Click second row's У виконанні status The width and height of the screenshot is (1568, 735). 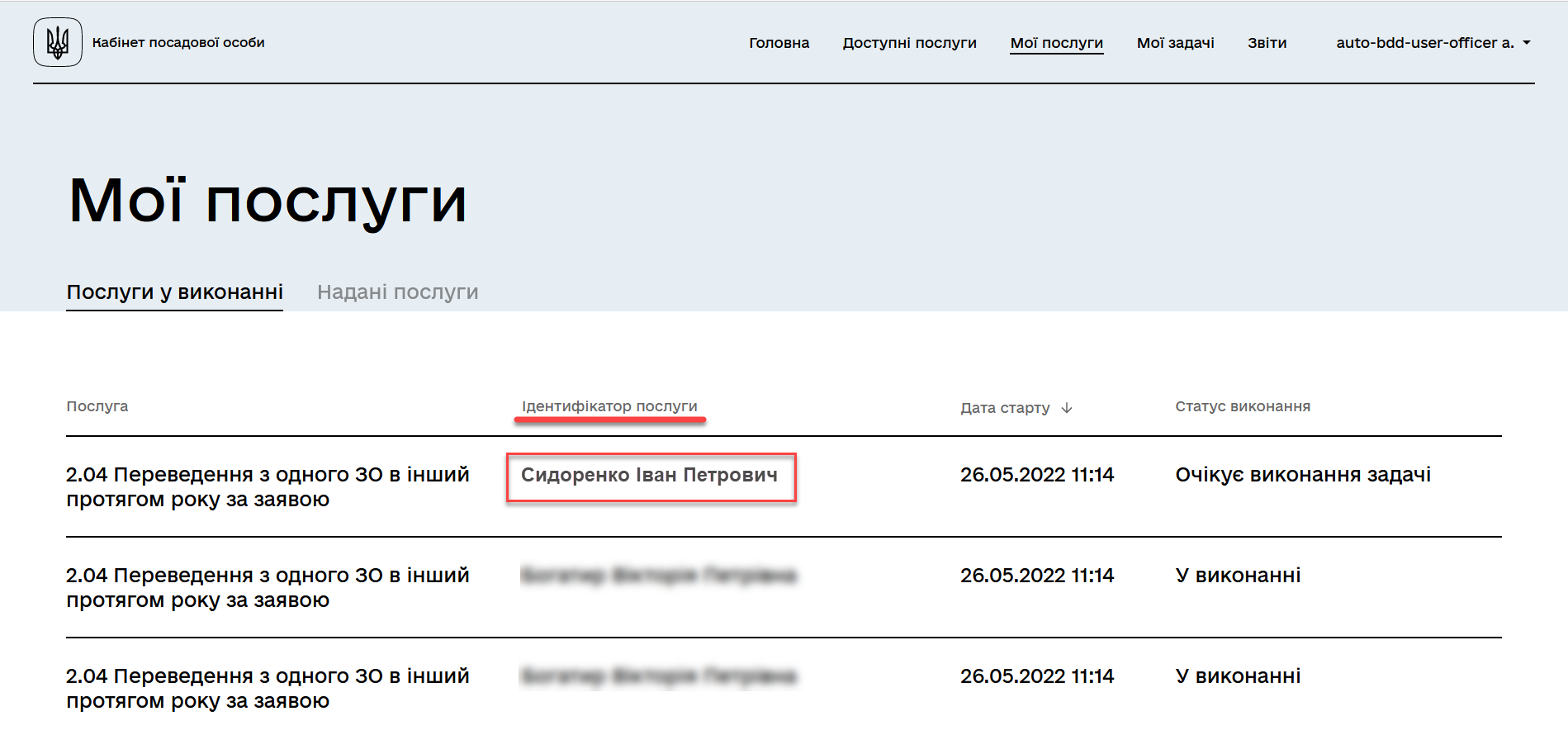(1237, 576)
